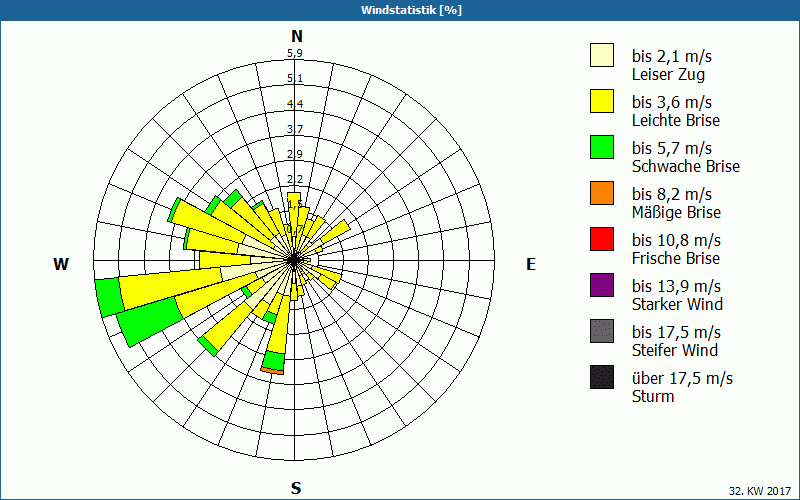Click the 'E' compass label
The height and width of the screenshot is (500, 800).
[x=531, y=264]
